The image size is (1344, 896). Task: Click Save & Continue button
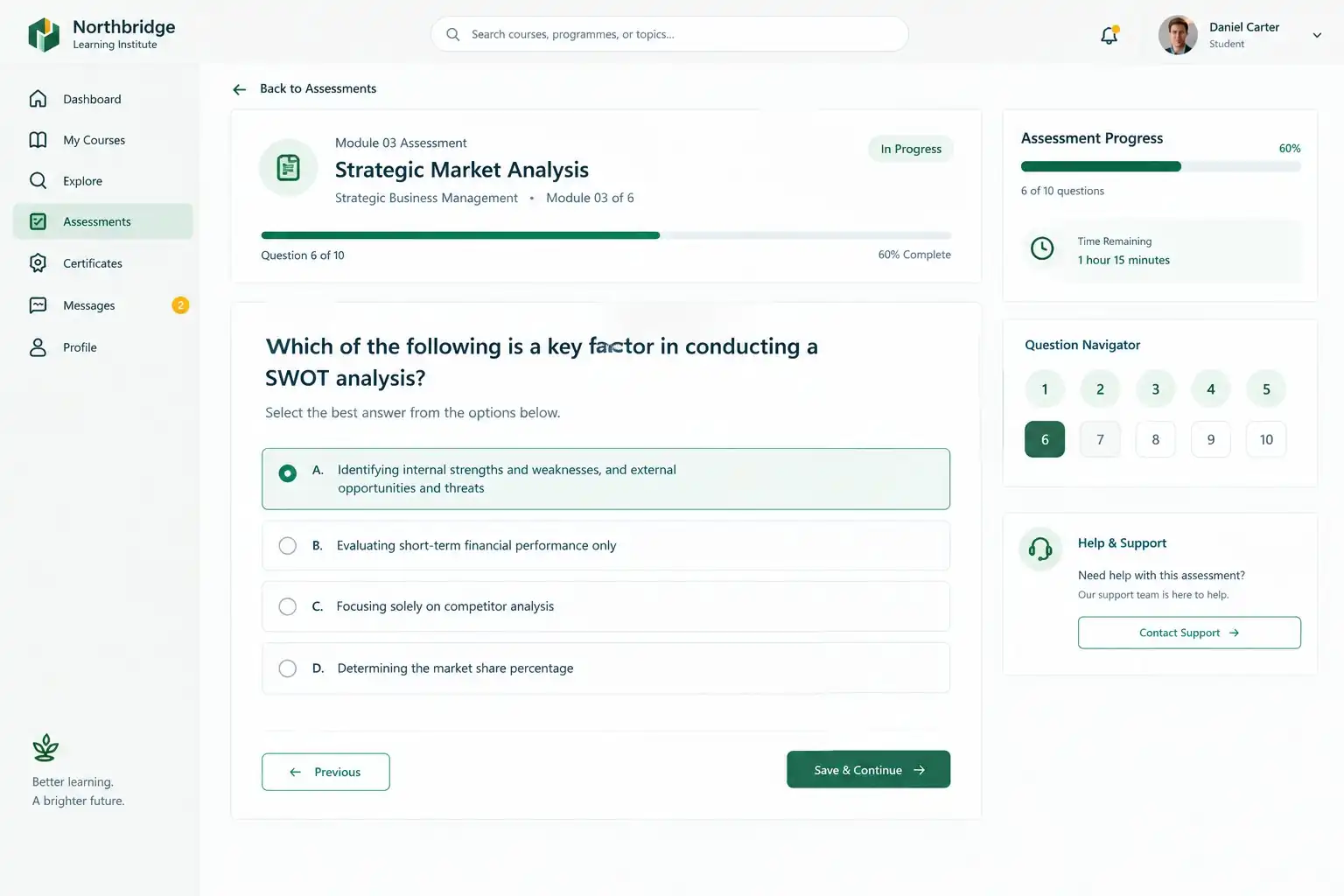click(868, 770)
